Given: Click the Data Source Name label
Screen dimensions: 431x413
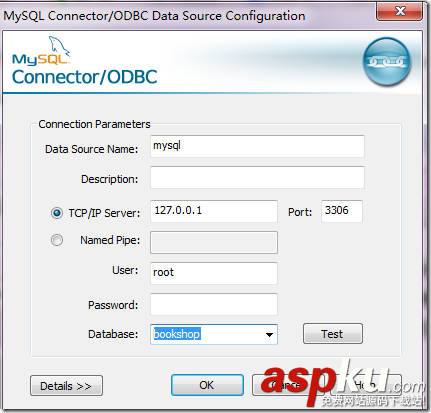Looking at the screenshot, I should pos(91,149).
